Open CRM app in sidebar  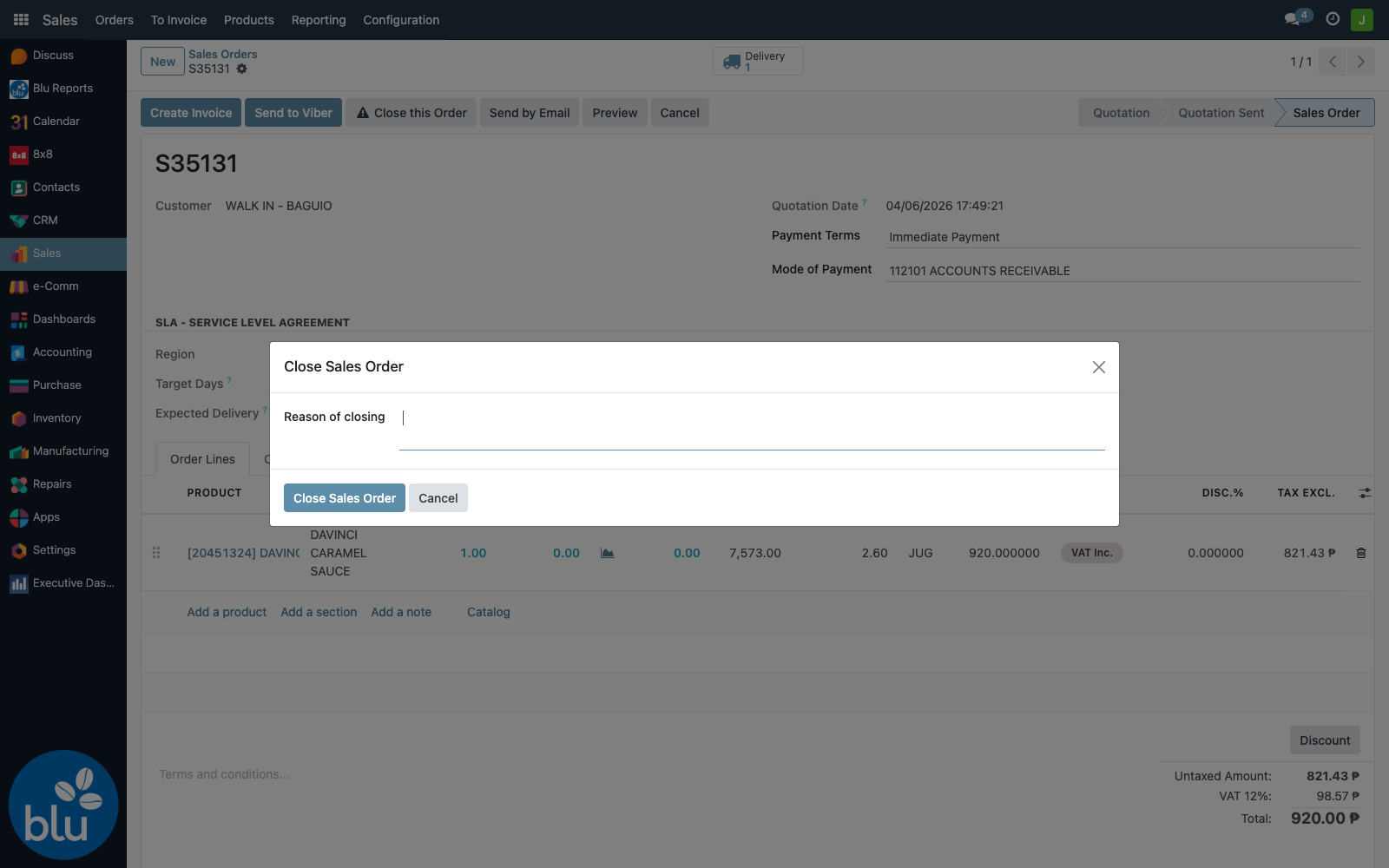pyautogui.click(x=63, y=220)
